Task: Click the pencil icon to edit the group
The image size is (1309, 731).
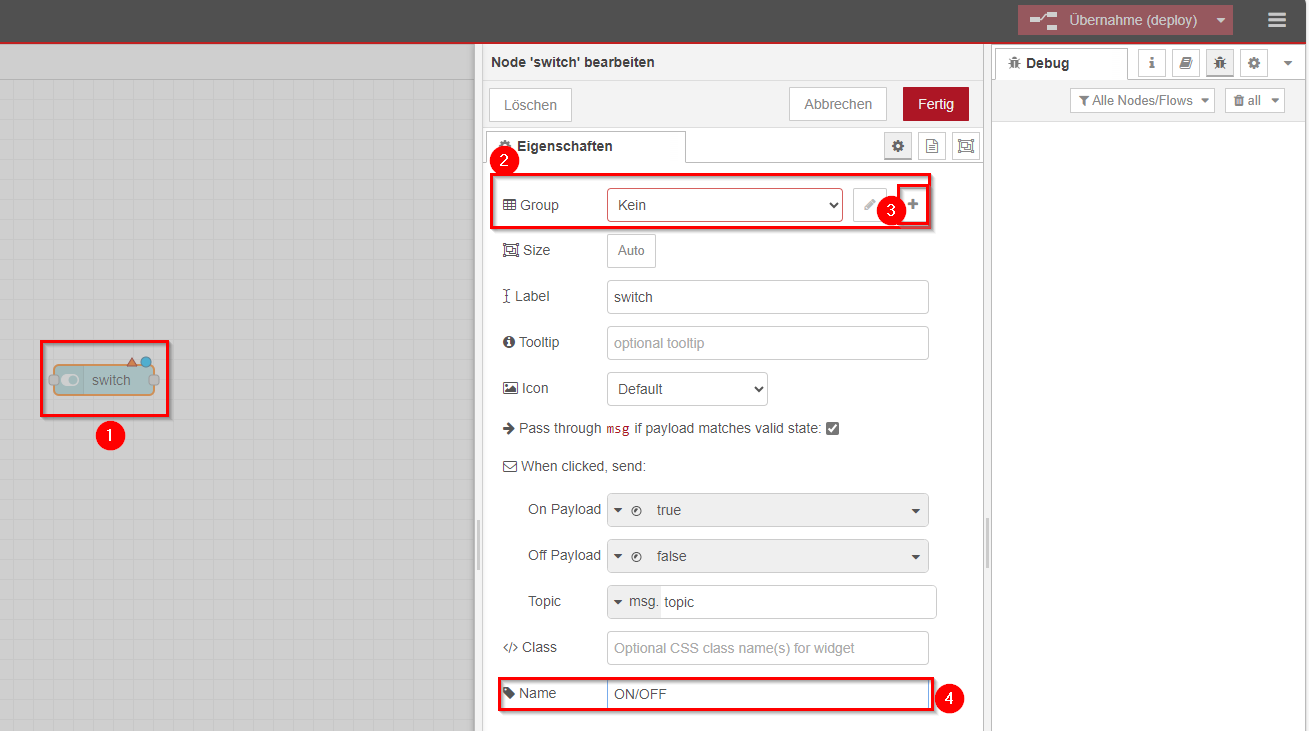Action: (x=870, y=204)
